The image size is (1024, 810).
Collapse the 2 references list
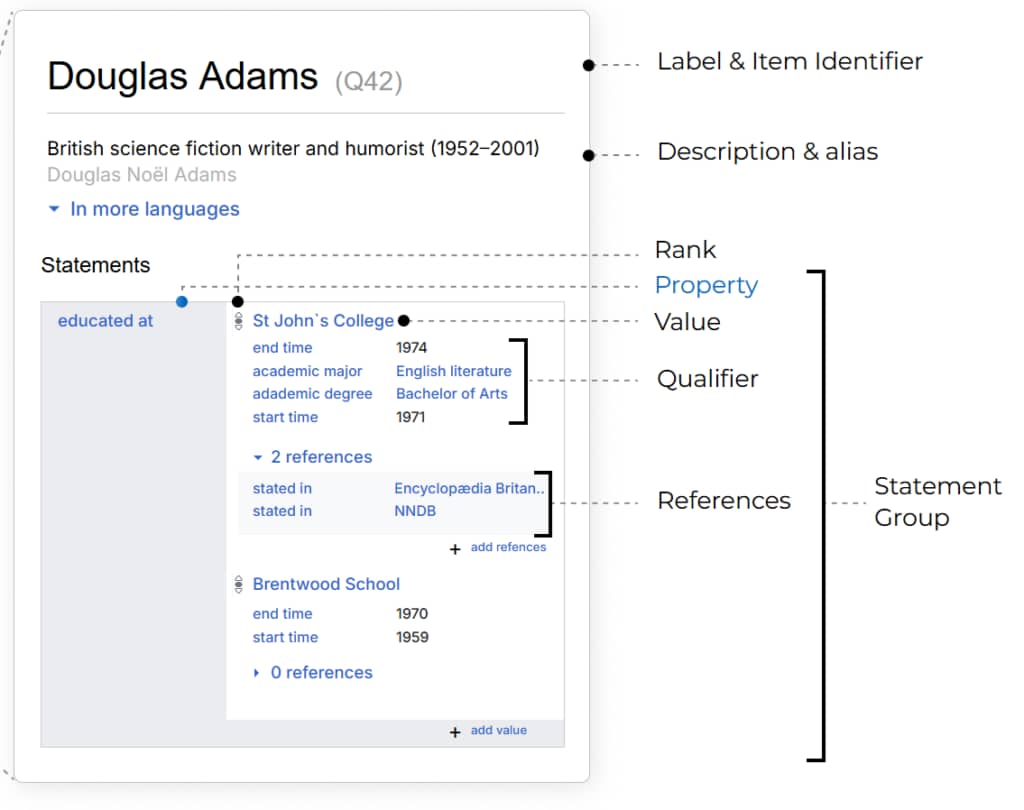pos(312,457)
